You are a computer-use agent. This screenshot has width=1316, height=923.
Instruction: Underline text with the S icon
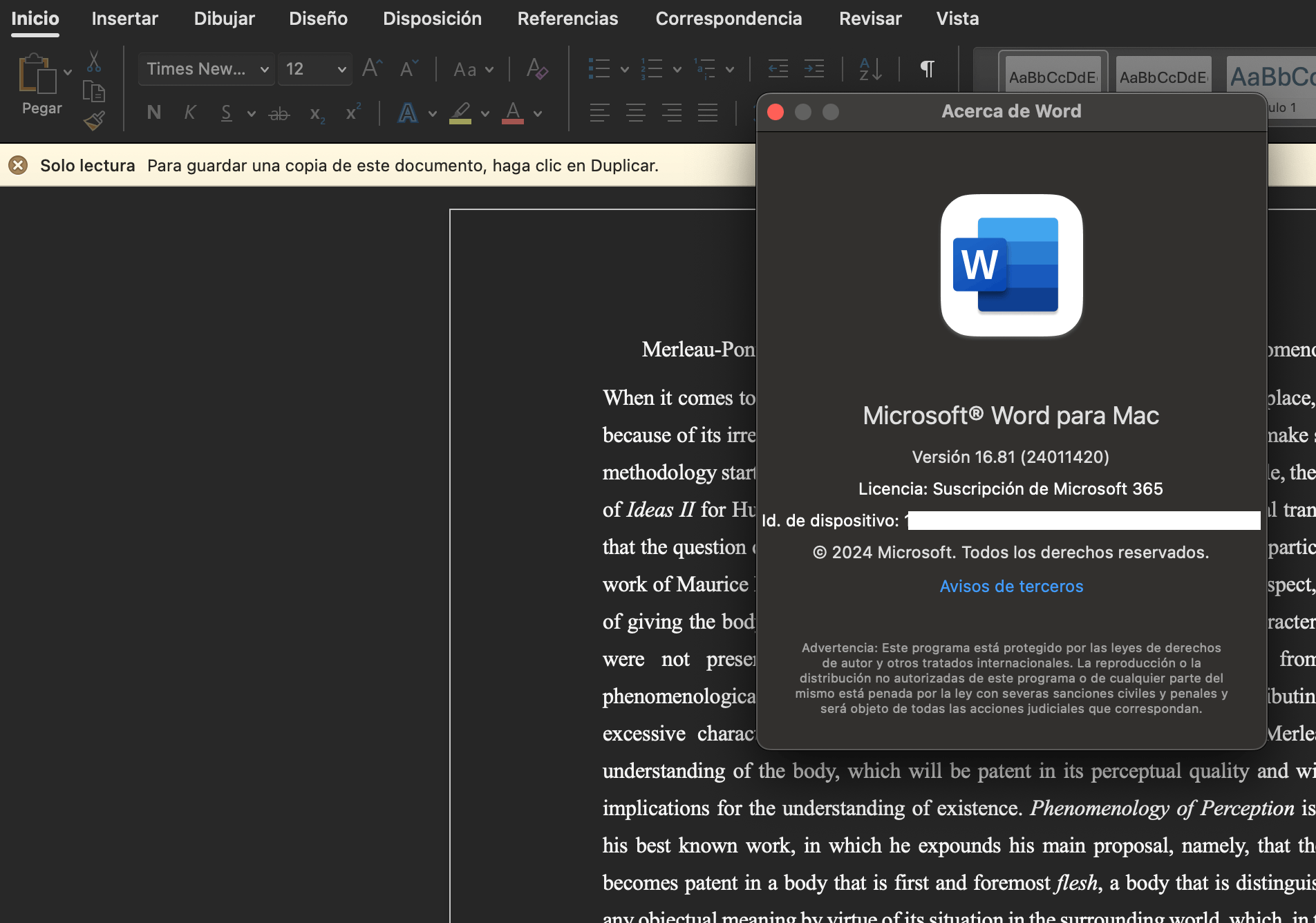[226, 113]
